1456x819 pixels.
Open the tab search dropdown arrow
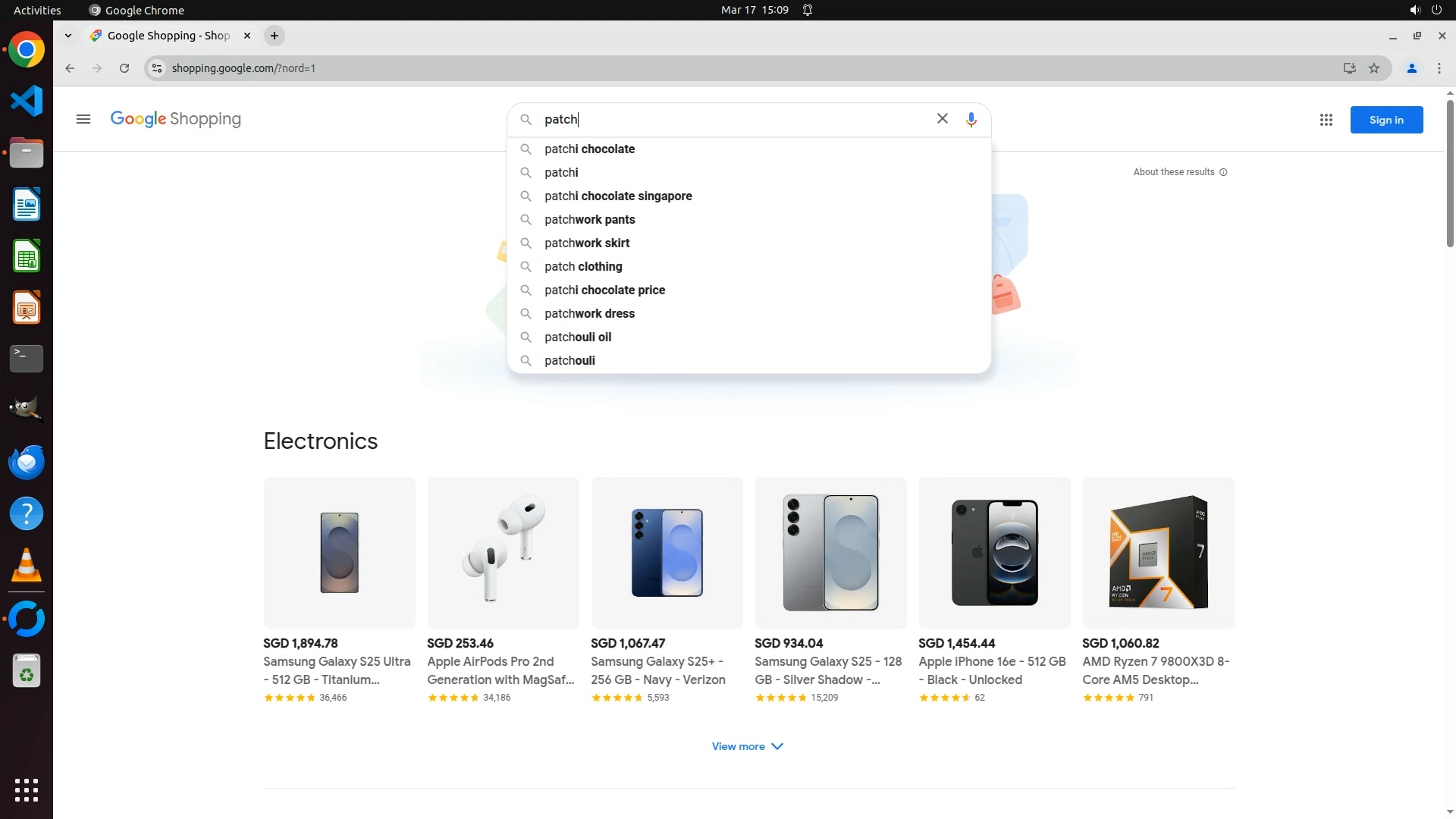tap(68, 36)
